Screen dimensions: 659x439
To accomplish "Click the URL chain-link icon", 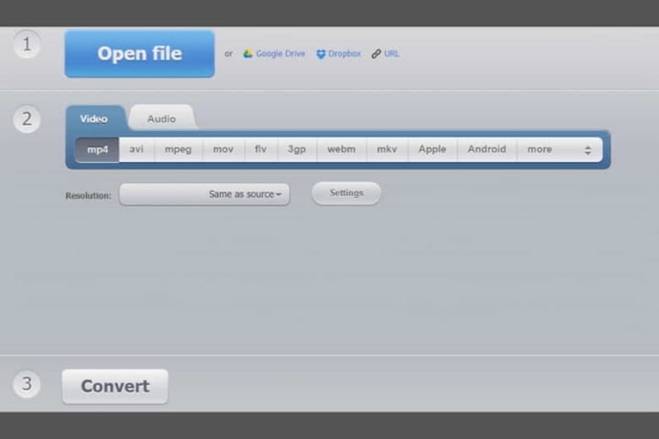I will point(376,54).
